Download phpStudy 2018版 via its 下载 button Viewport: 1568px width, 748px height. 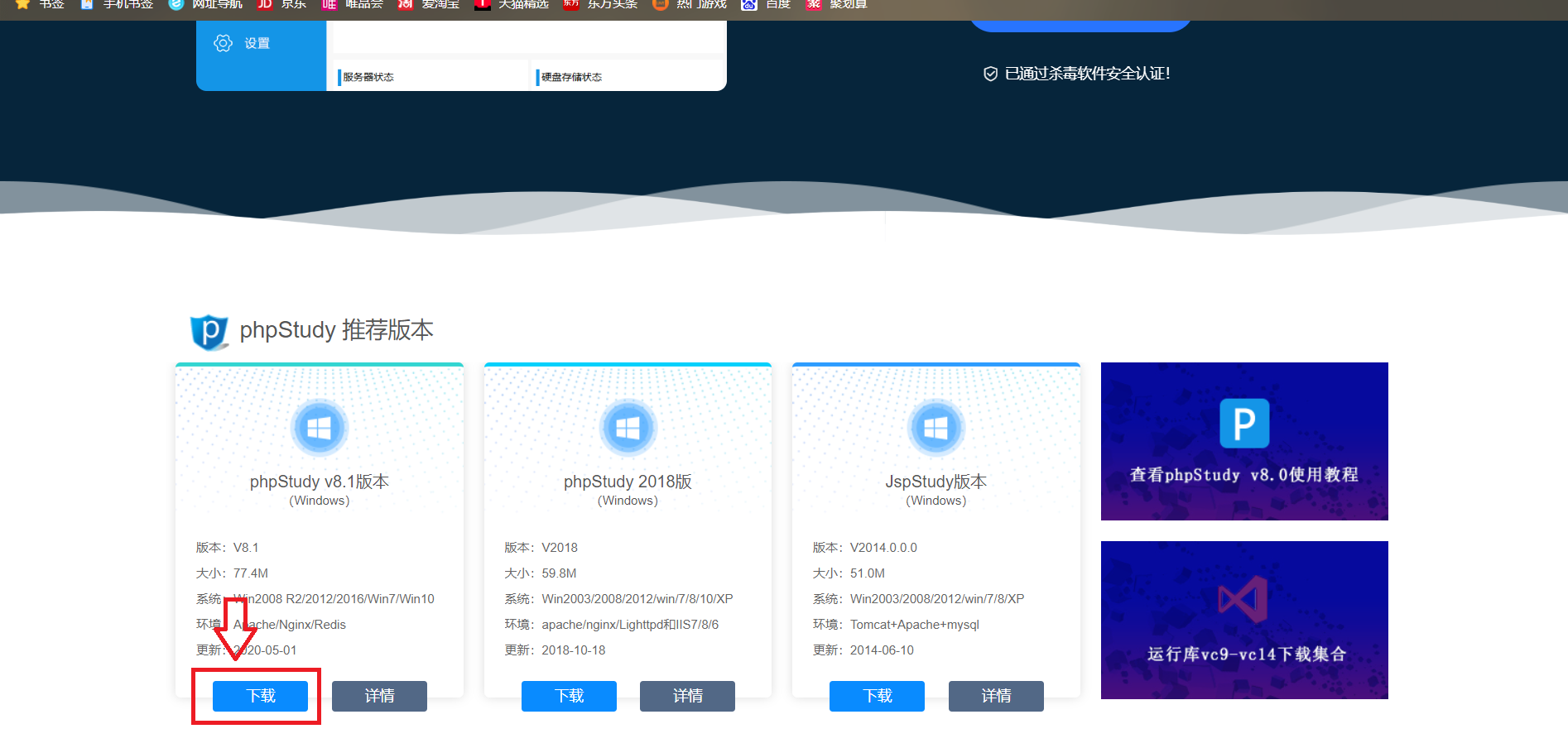(x=569, y=696)
